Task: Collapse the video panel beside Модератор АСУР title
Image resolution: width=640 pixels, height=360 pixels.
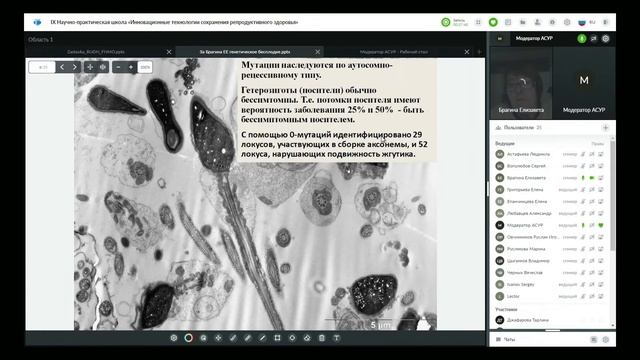Action: click(x=500, y=38)
